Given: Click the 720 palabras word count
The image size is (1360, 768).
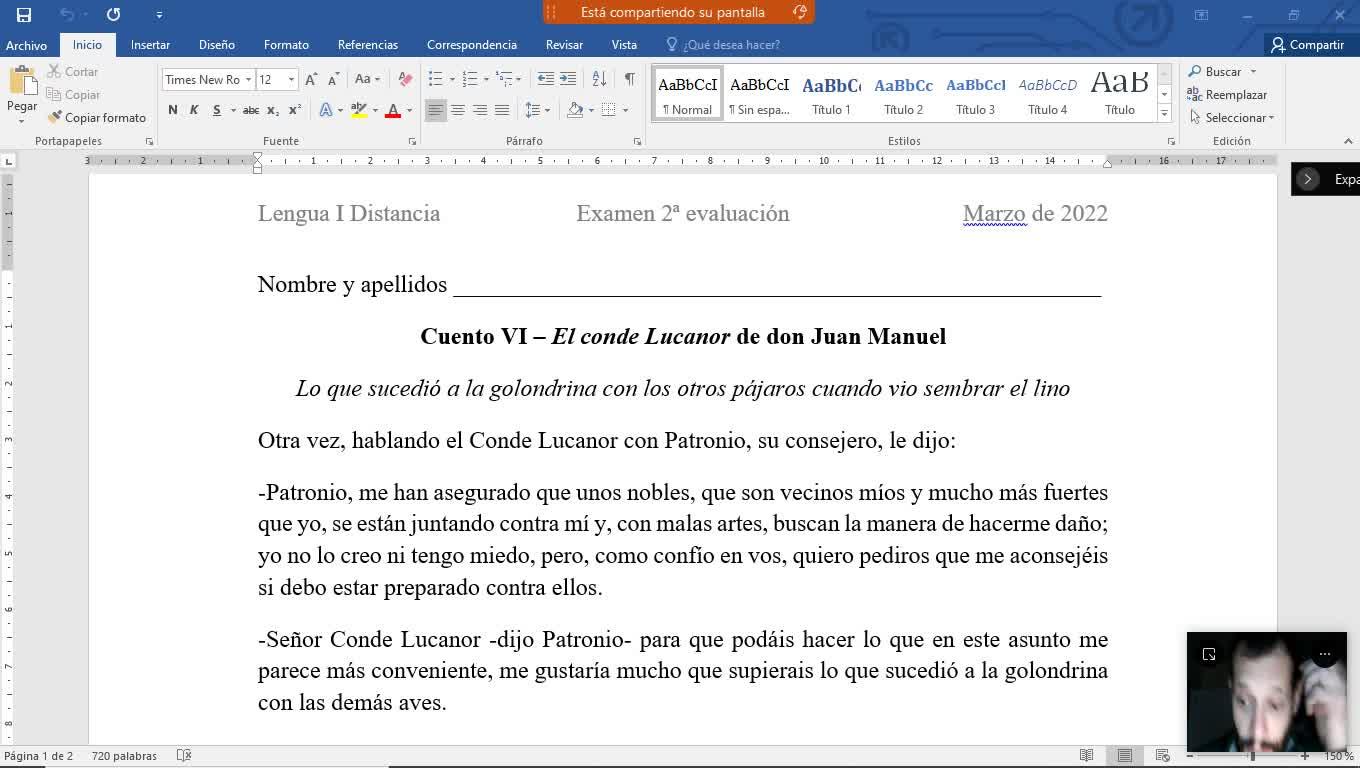Looking at the screenshot, I should coord(124,756).
